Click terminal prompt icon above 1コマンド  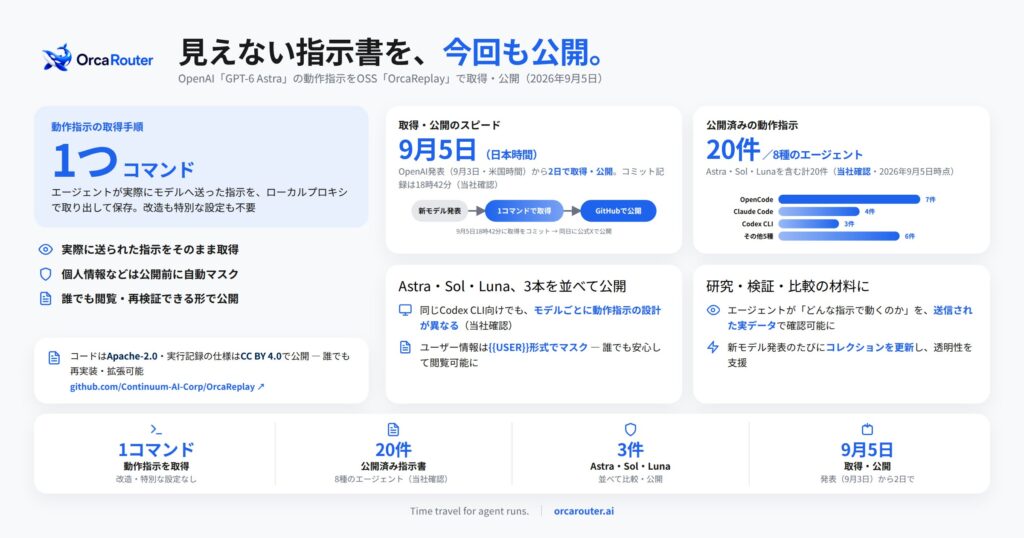(155, 430)
